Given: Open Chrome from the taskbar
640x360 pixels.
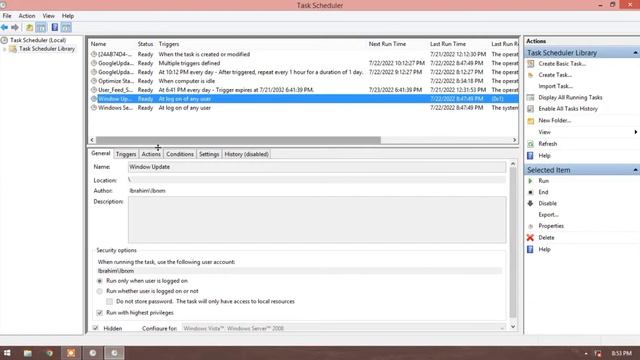Looking at the screenshot, I should click(x=49, y=353).
